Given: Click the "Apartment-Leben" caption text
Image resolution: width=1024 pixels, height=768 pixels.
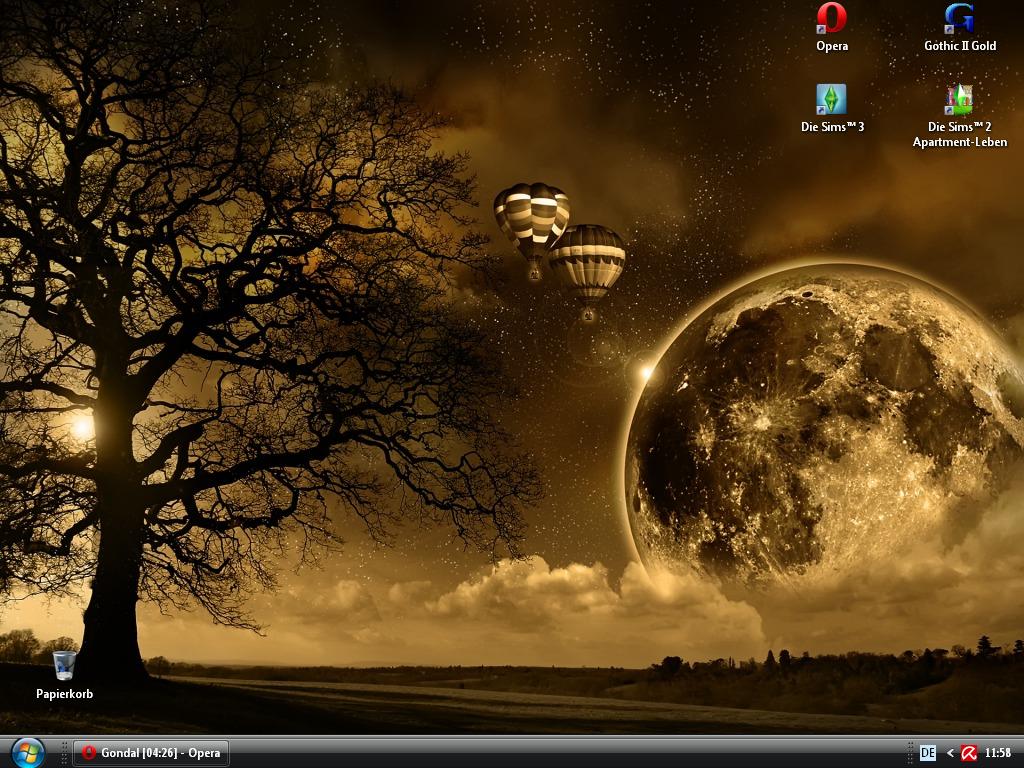Looking at the screenshot, I should tap(959, 142).
